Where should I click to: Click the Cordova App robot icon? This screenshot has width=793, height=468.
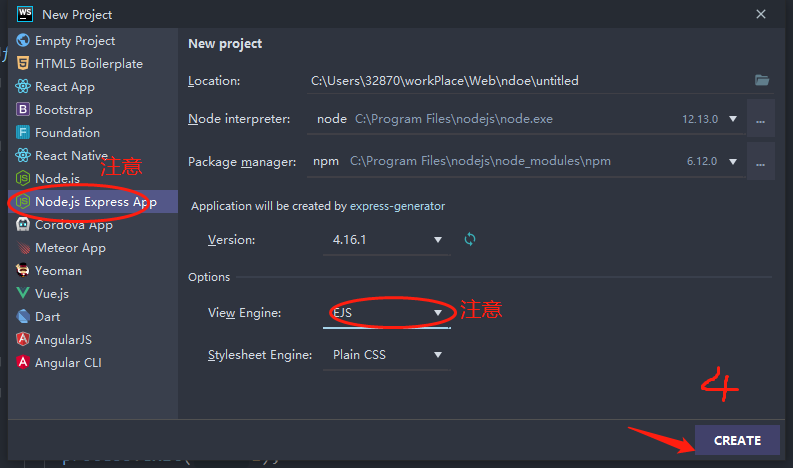(23, 224)
